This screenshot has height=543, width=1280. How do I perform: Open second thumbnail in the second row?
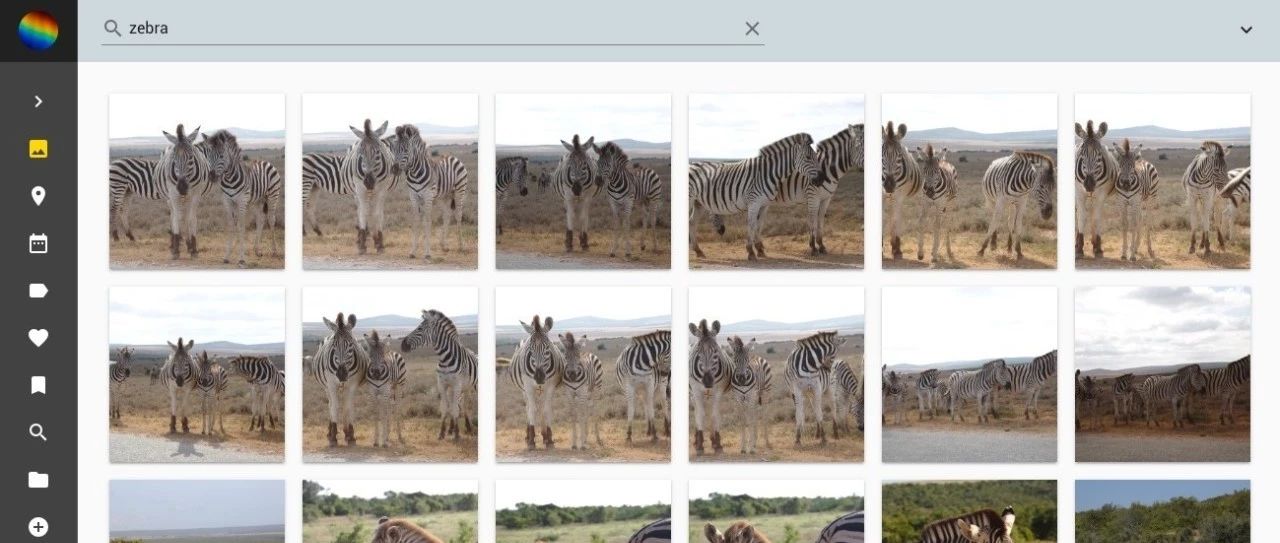pos(390,374)
